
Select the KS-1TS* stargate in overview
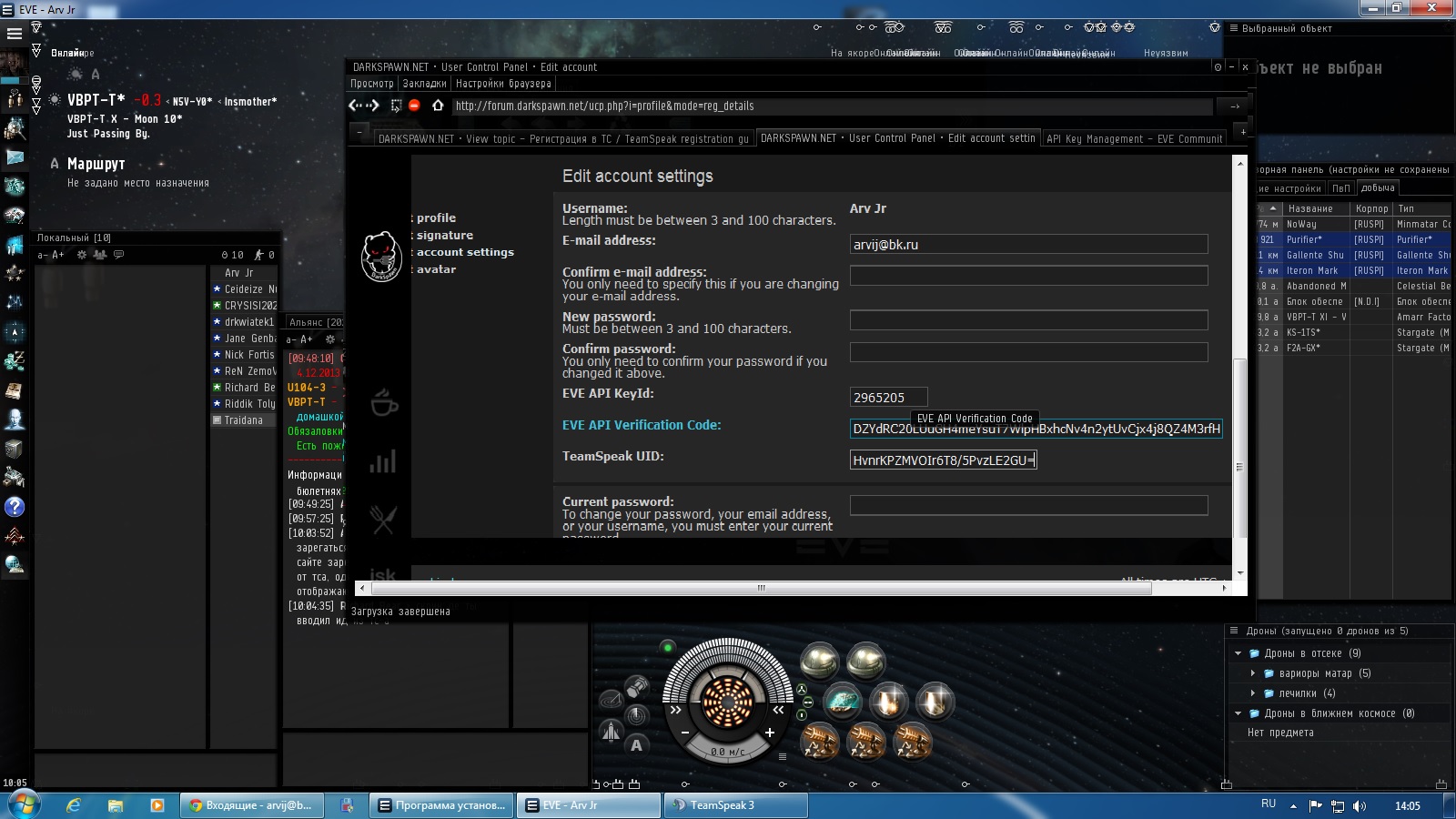click(1354, 332)
